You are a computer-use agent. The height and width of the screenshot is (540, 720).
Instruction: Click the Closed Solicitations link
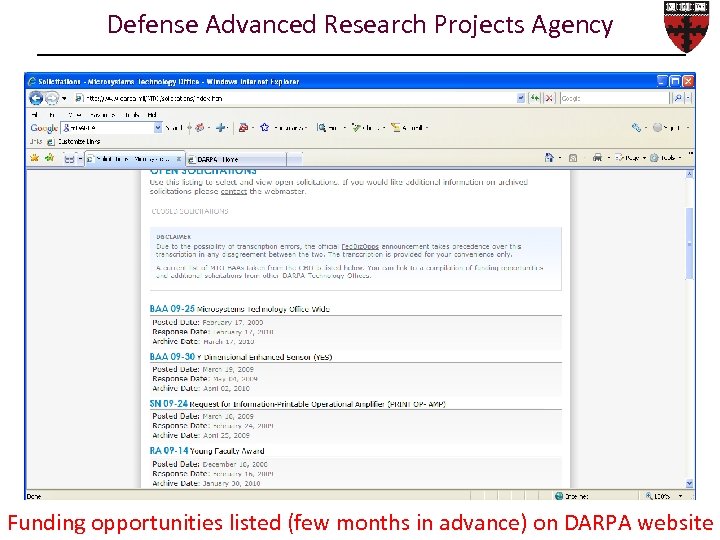point(190,211)
